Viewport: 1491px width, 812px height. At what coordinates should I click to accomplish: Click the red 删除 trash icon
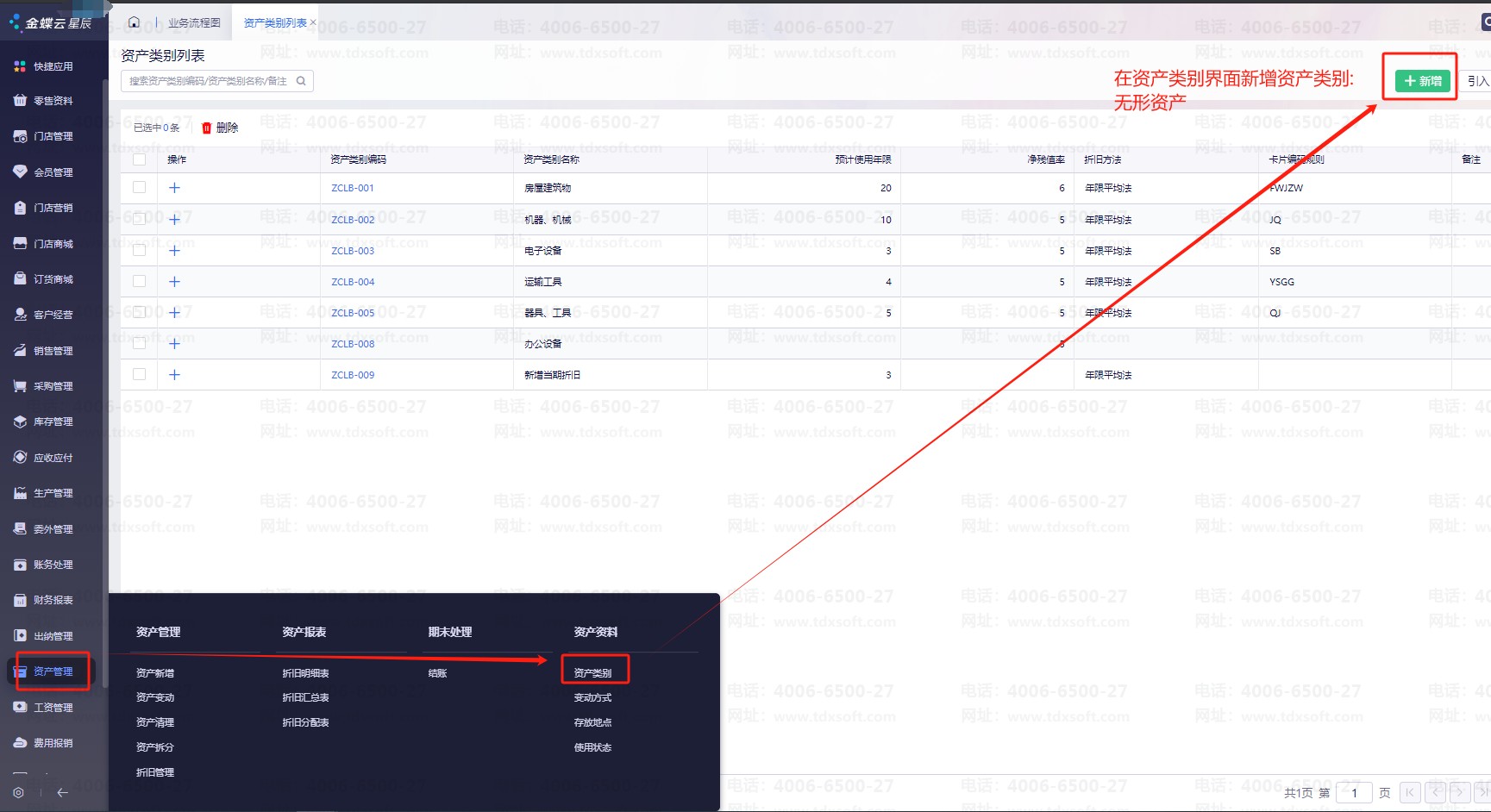point(206,128)
